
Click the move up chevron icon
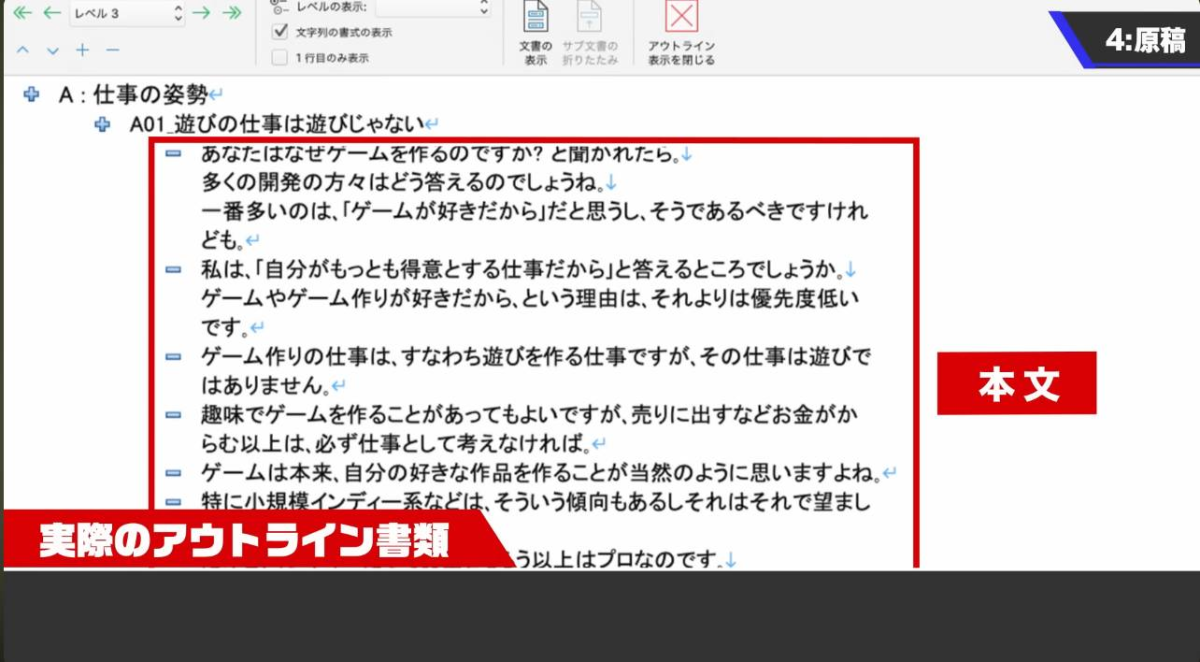(x=23, y=50)
